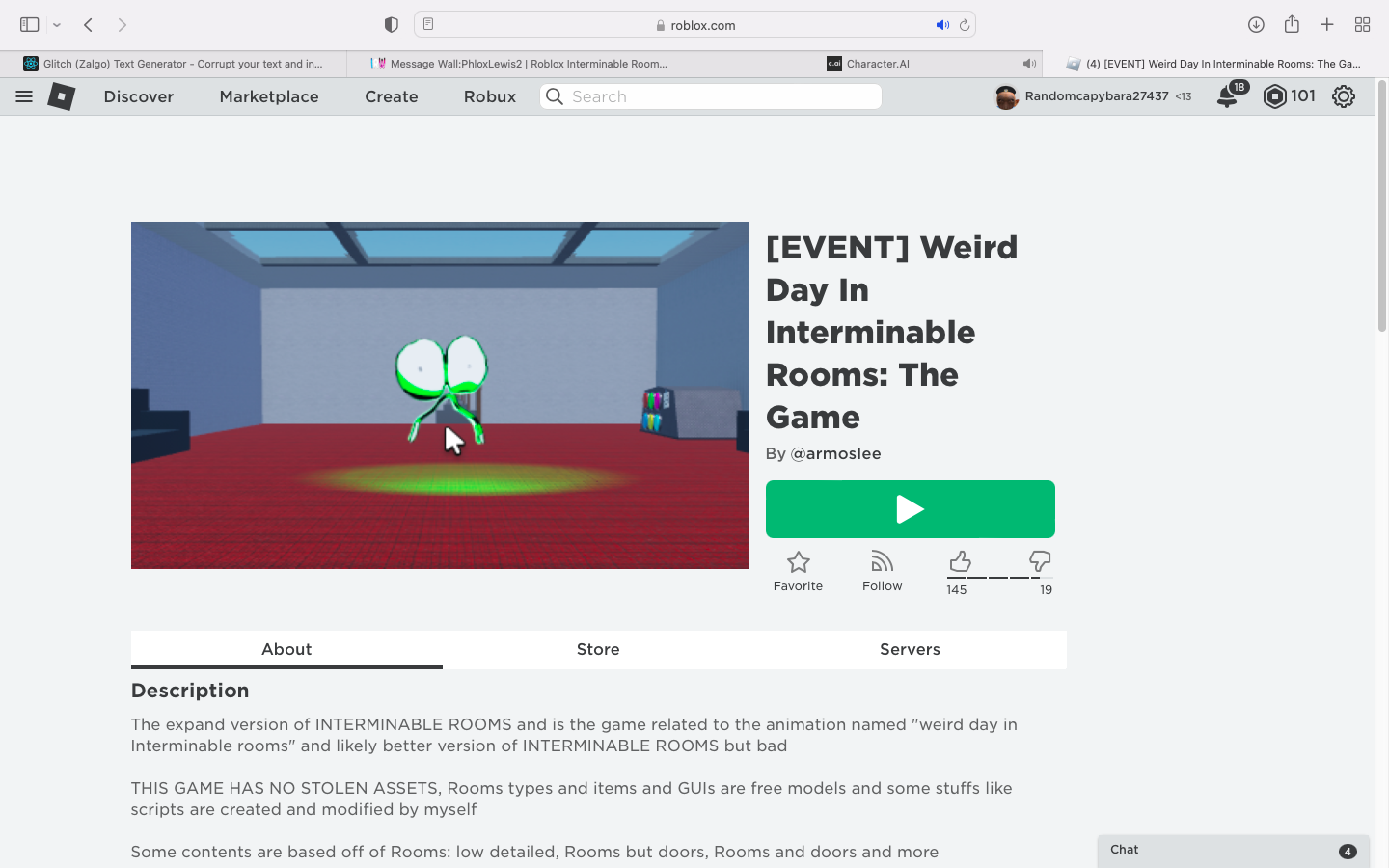Switch to the Character.AI tab

pyautogui.click(x=868, y=64)
